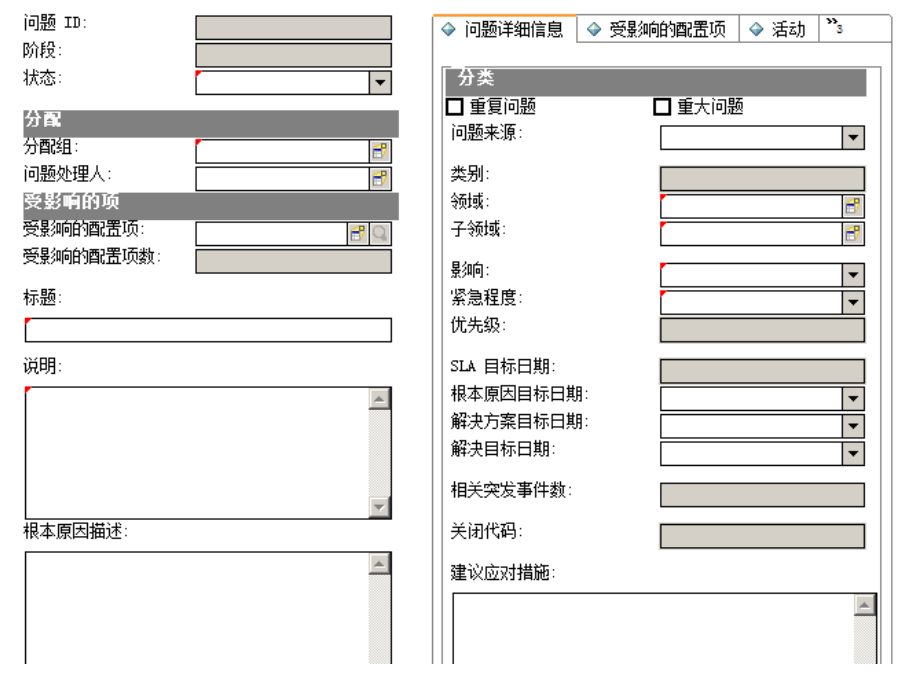Open the 根本原因目标日期 date picker dropdown
Viewport: 900px width, 680px height.
coord(853,399)
